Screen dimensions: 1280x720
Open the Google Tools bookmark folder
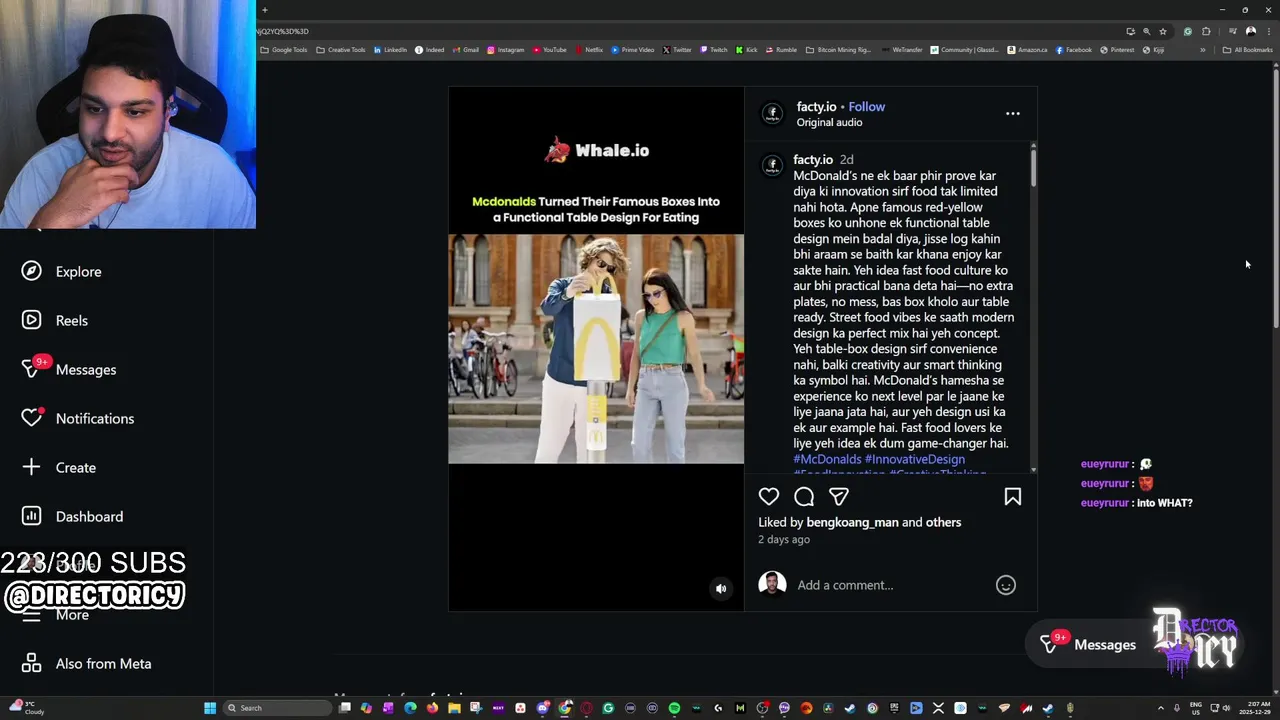[x=283, y=50]
